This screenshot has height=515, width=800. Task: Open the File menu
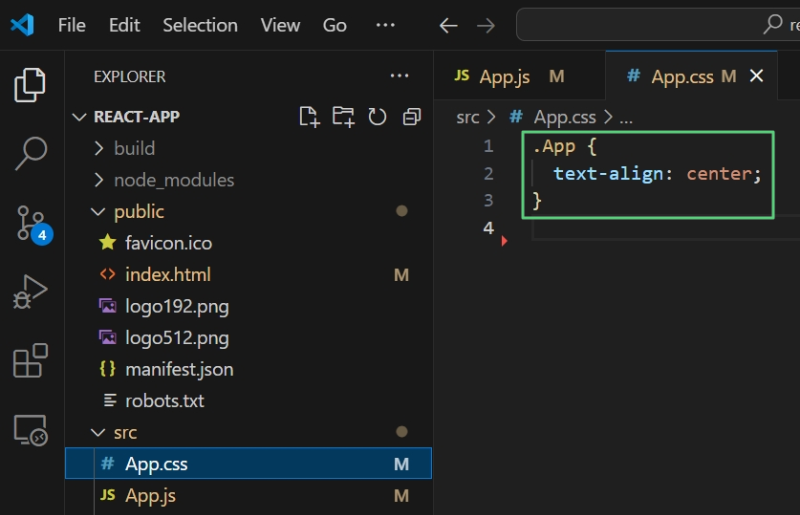[72, 25]
